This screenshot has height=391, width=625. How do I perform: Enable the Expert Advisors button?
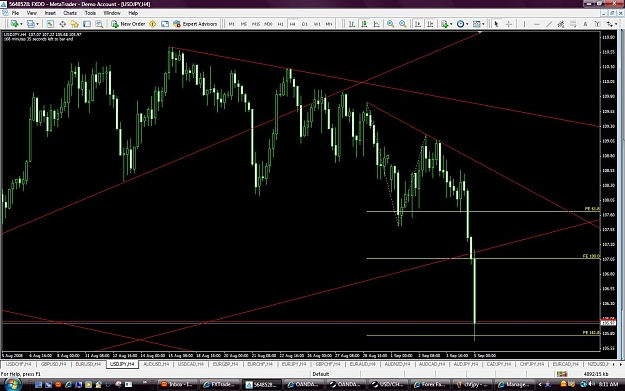point(195,24)
